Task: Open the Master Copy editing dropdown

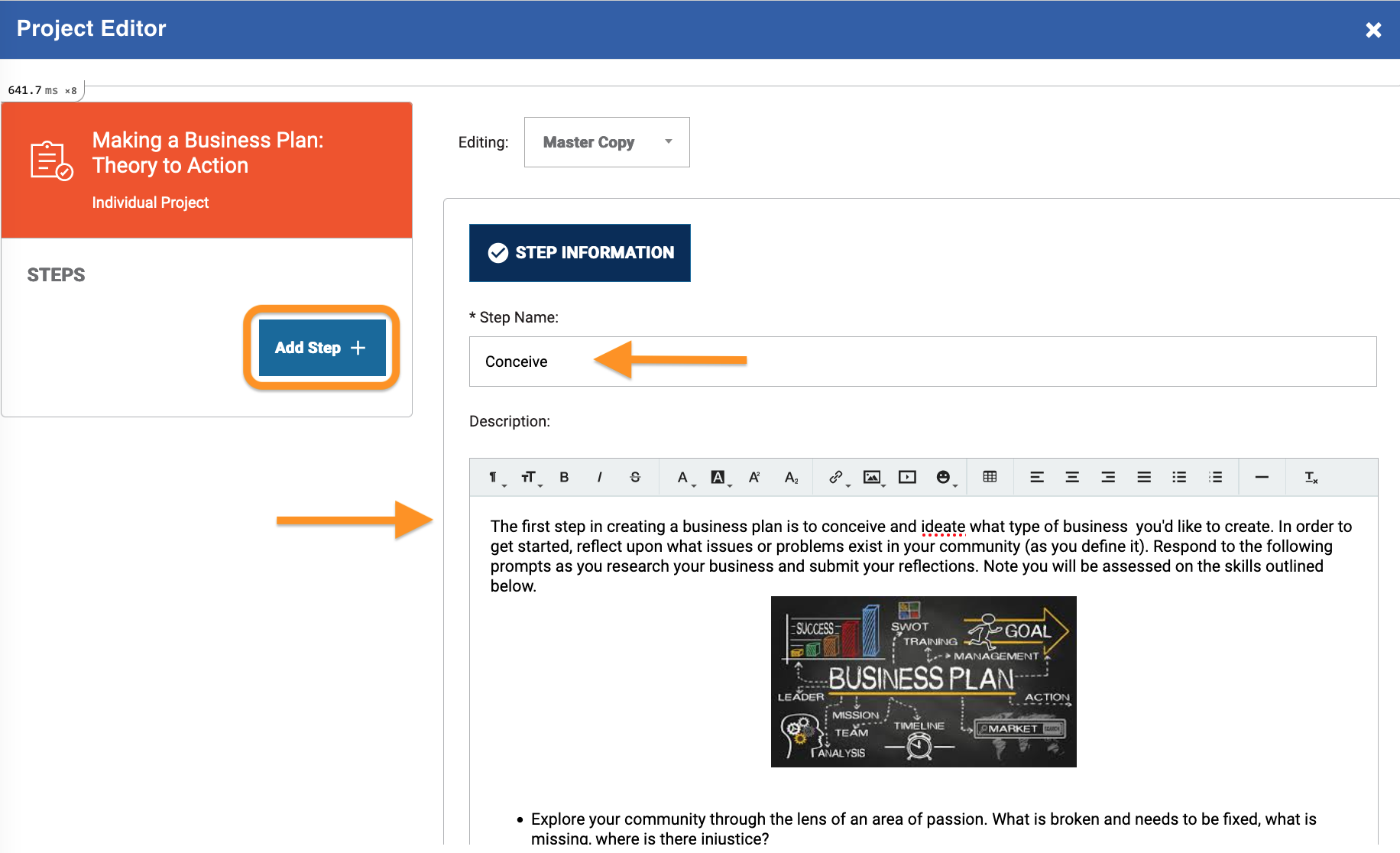Action: (x=607, y=142)
